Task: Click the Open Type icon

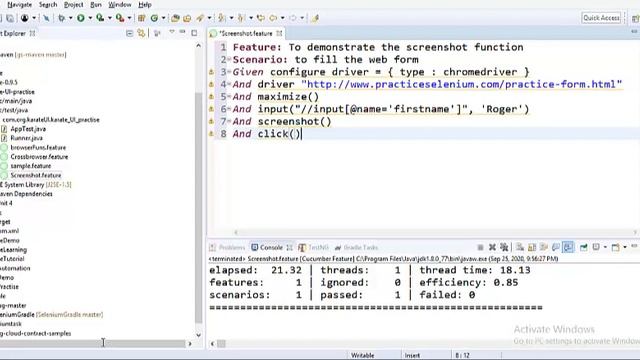Action: click(176, 18)
